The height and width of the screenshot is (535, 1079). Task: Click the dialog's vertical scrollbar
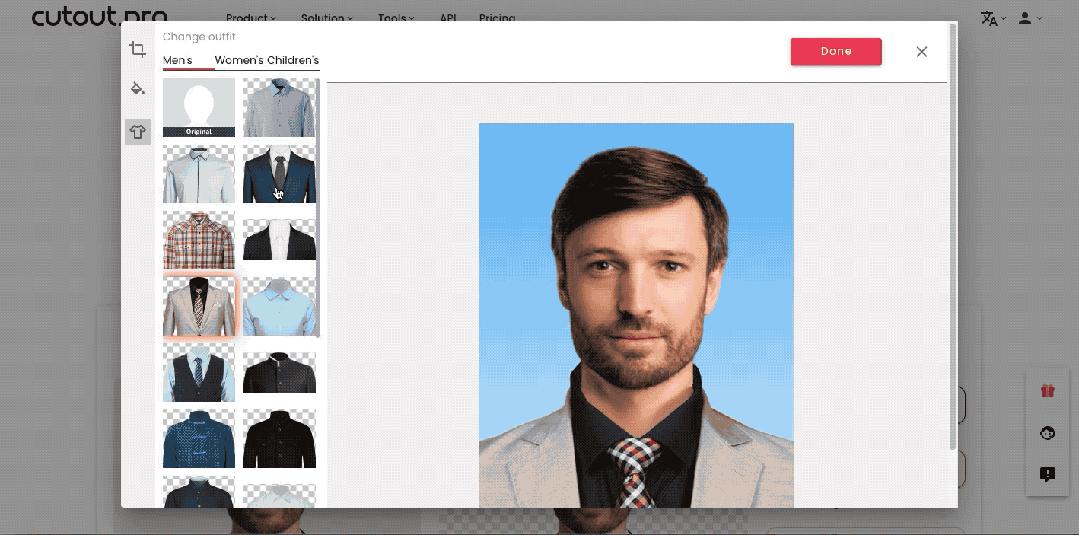[x=952, y=238]
